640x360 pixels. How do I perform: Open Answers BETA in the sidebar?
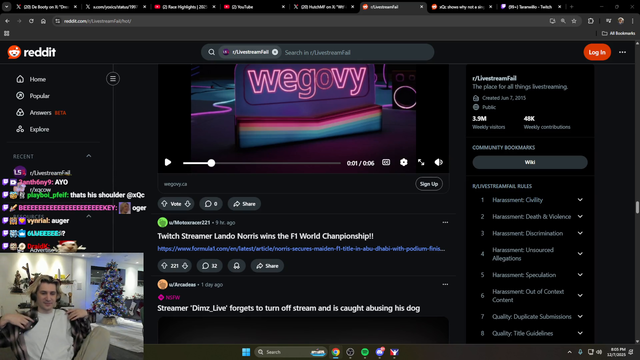(47, 113)
